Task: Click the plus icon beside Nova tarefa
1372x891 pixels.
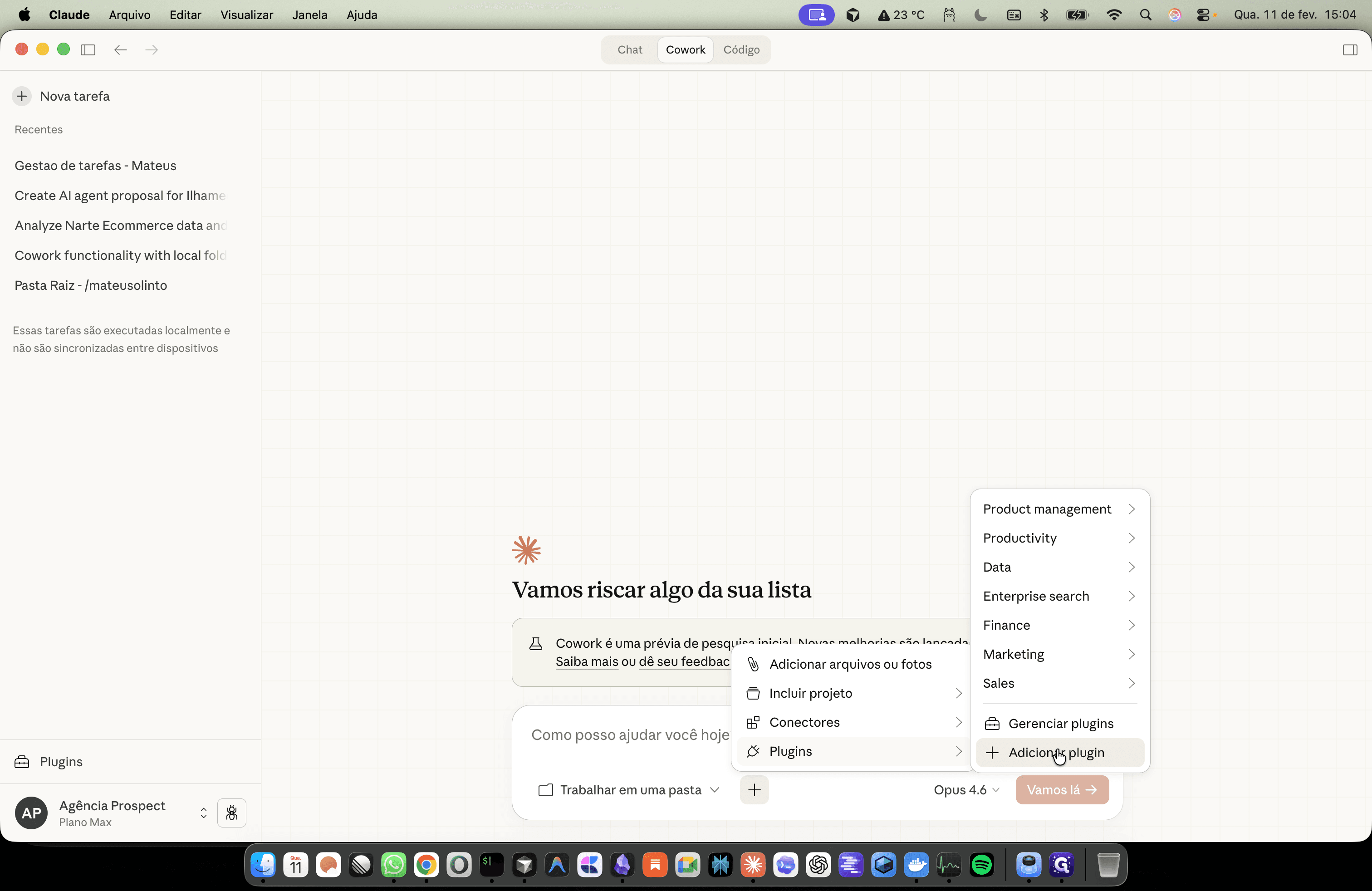Action: pos(22,96)
